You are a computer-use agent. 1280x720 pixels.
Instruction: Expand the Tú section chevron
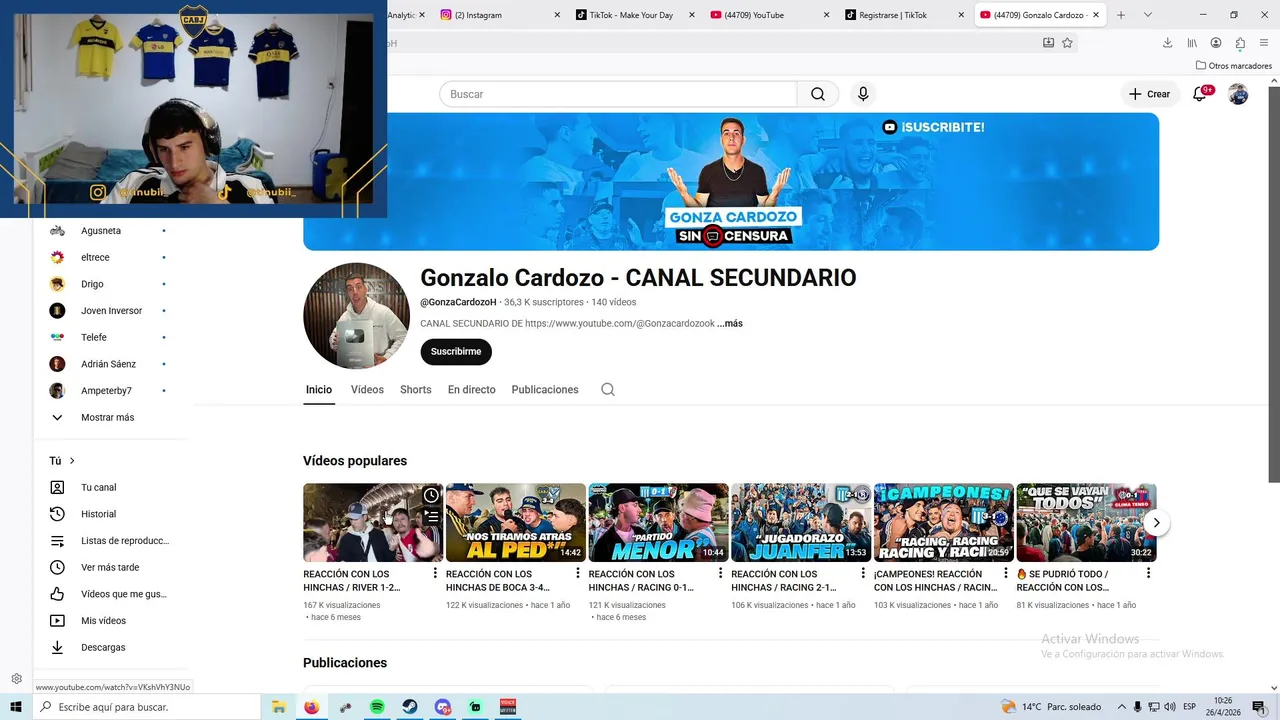click(72, 461)
